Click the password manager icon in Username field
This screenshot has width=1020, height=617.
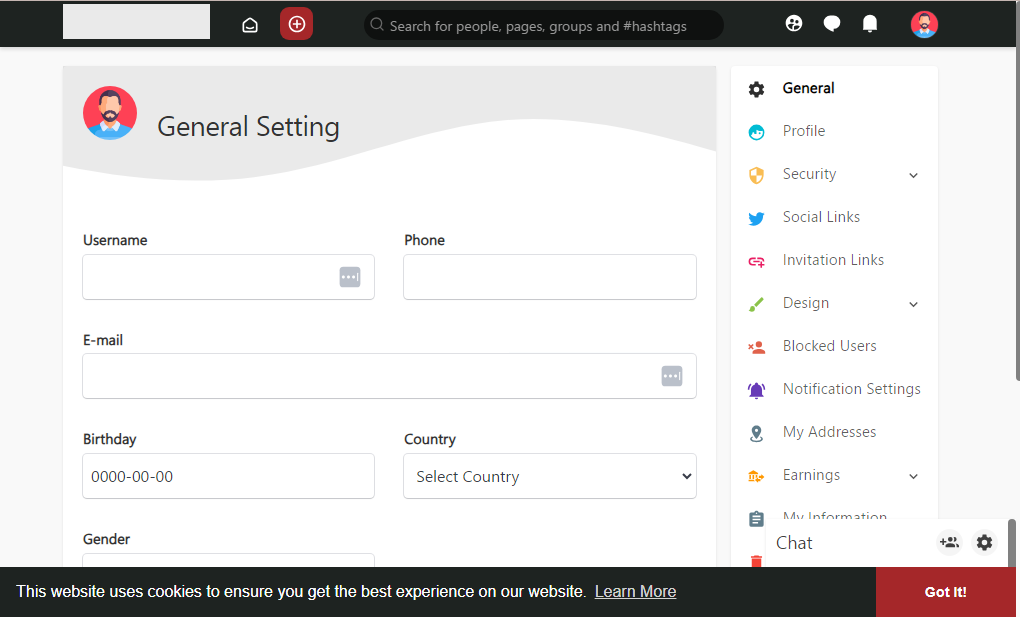coord(350,277)
